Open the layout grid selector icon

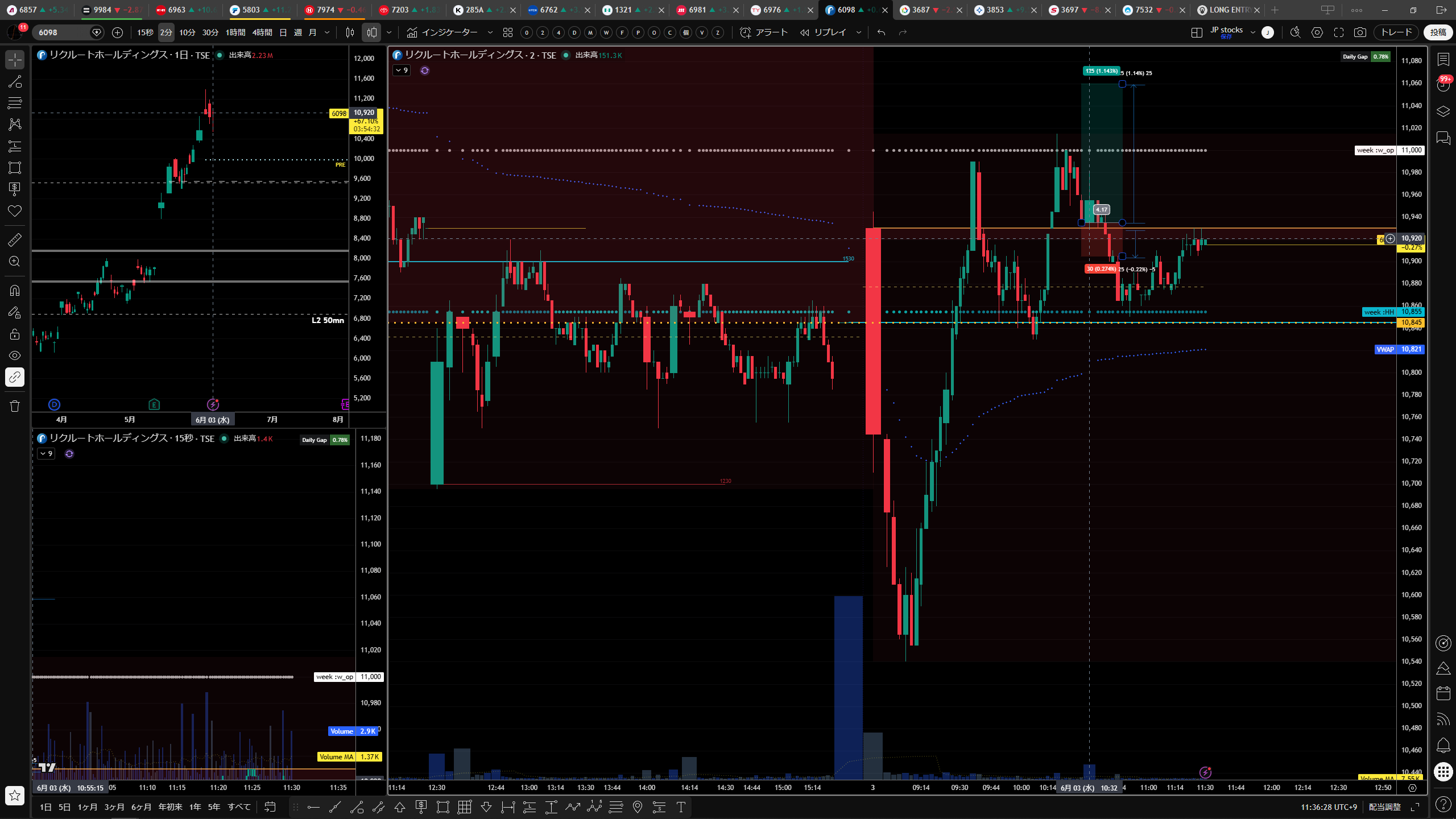tap(1197, 32)
